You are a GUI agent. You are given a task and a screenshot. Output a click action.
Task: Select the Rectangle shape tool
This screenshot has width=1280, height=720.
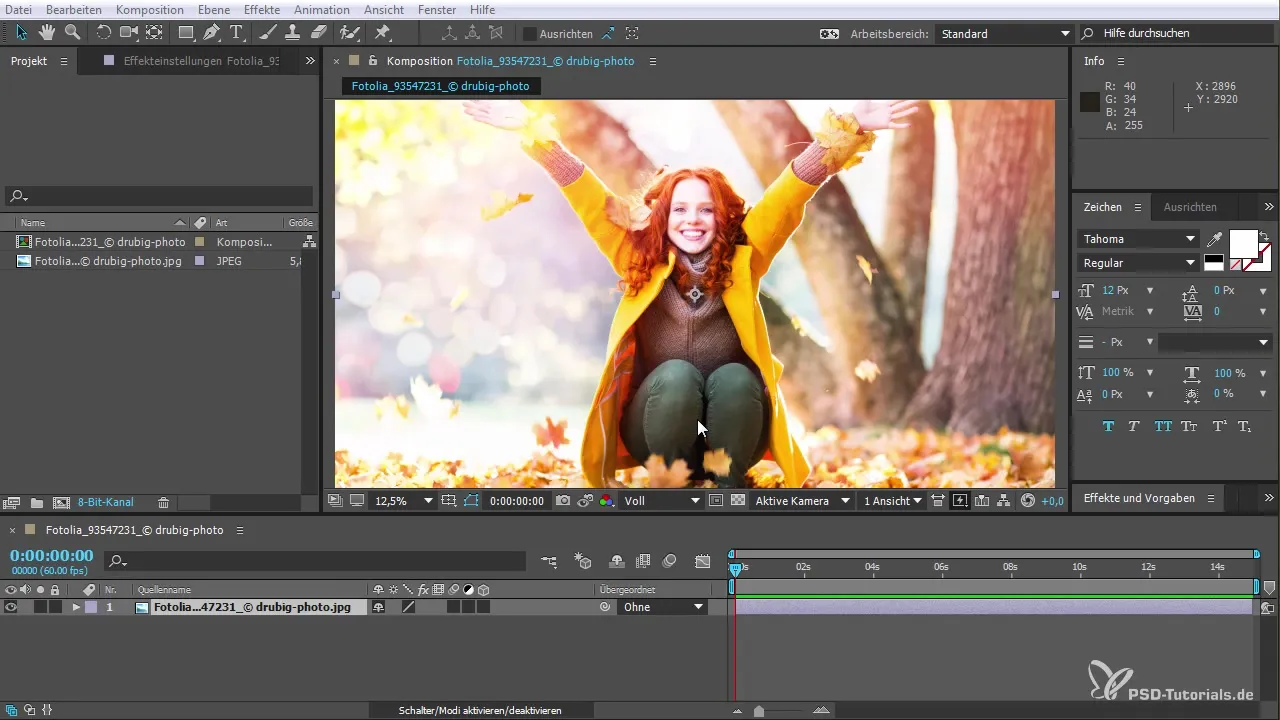tap(187, 33)
